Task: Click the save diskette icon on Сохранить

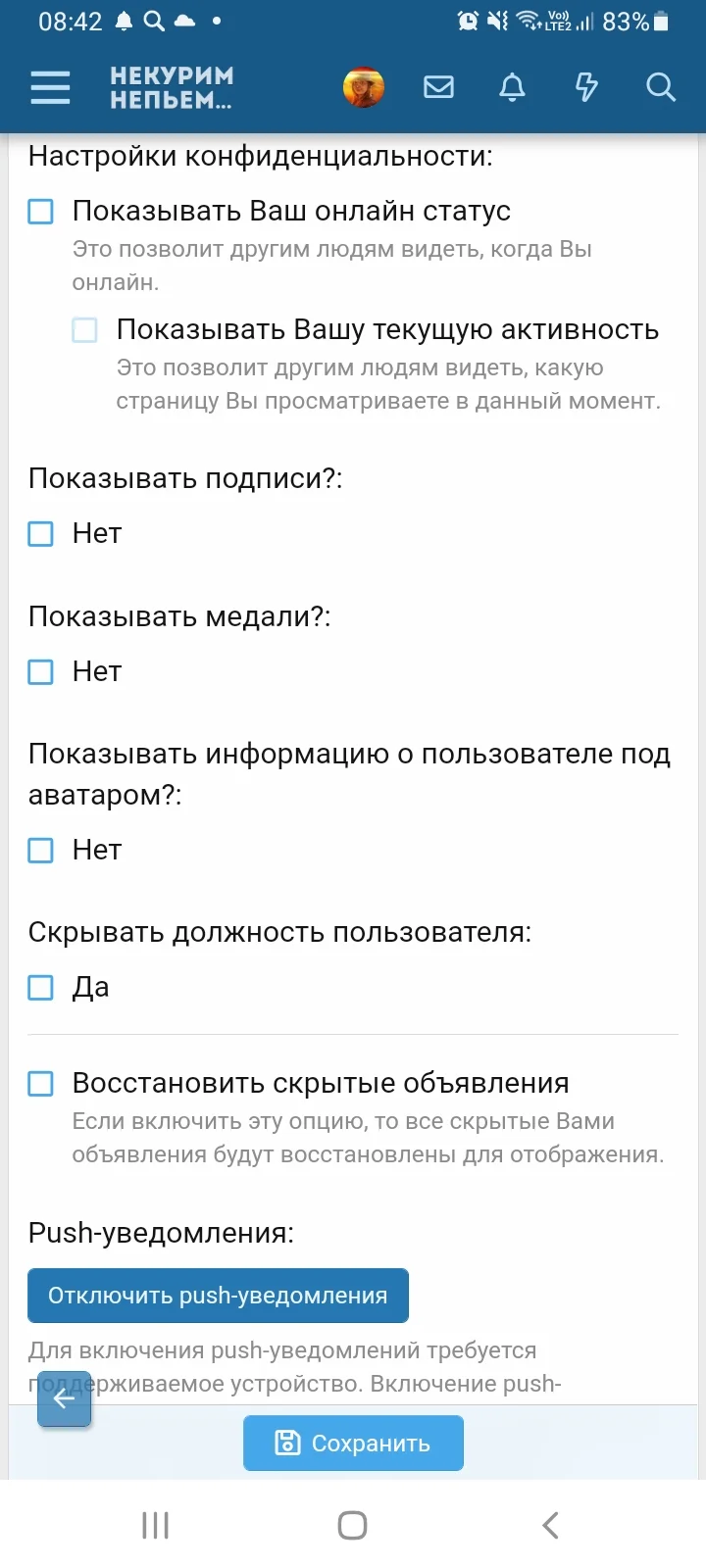Action: [285, 1442]
